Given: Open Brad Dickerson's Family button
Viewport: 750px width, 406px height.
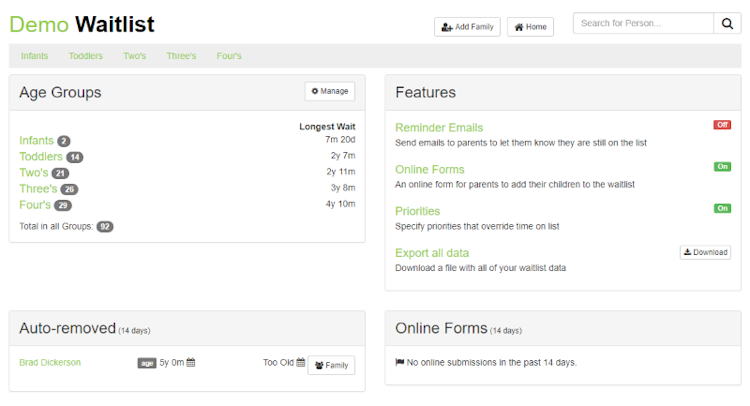Looking at the screenshot, I should (x=331, y=365).
